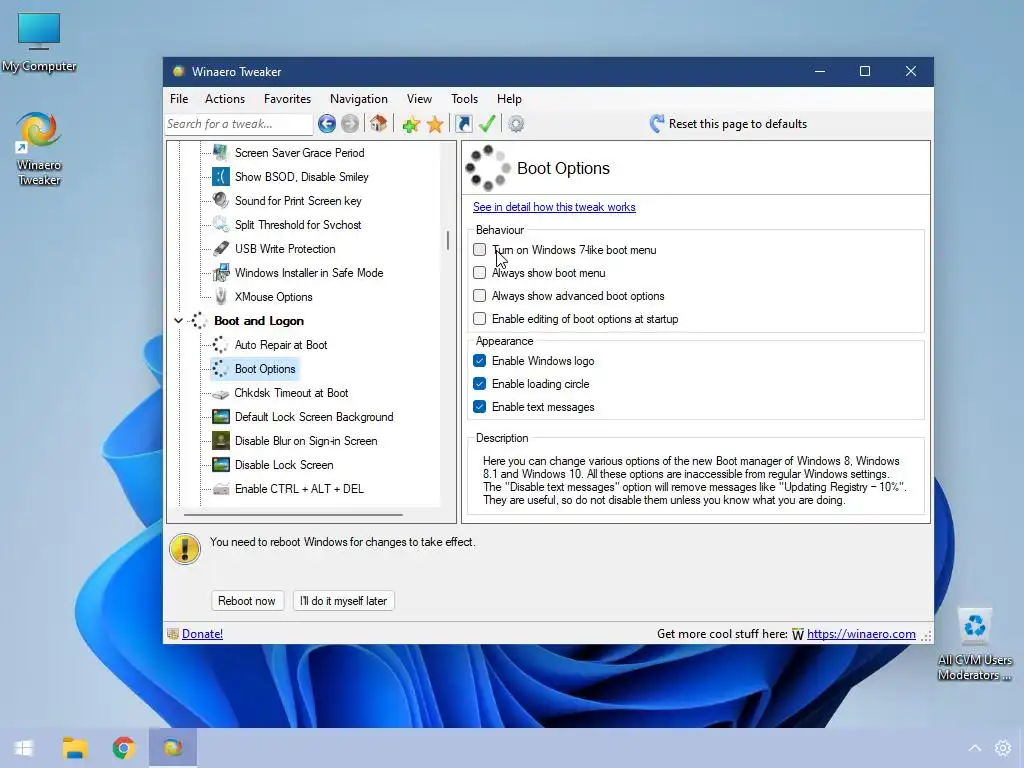The image size is (1024, 768).
Task: Click the Reset page refresh arrow icon
Action: click(656, 123)
